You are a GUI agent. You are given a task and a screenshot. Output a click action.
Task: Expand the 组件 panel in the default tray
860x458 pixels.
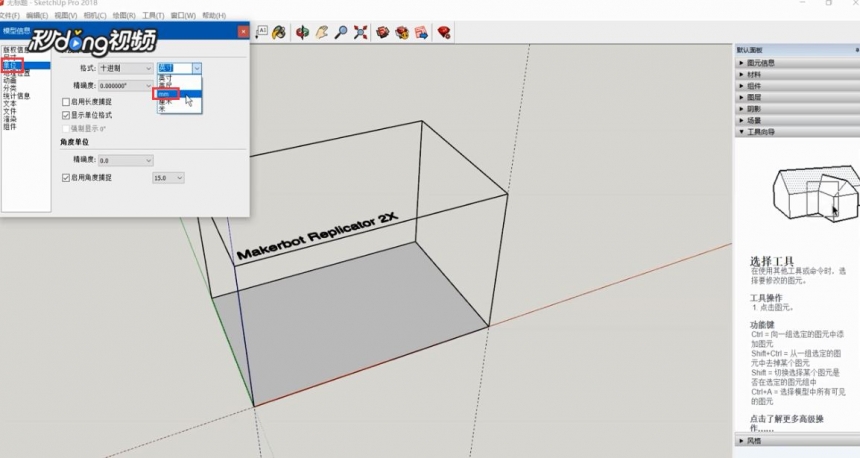point(797,86)
